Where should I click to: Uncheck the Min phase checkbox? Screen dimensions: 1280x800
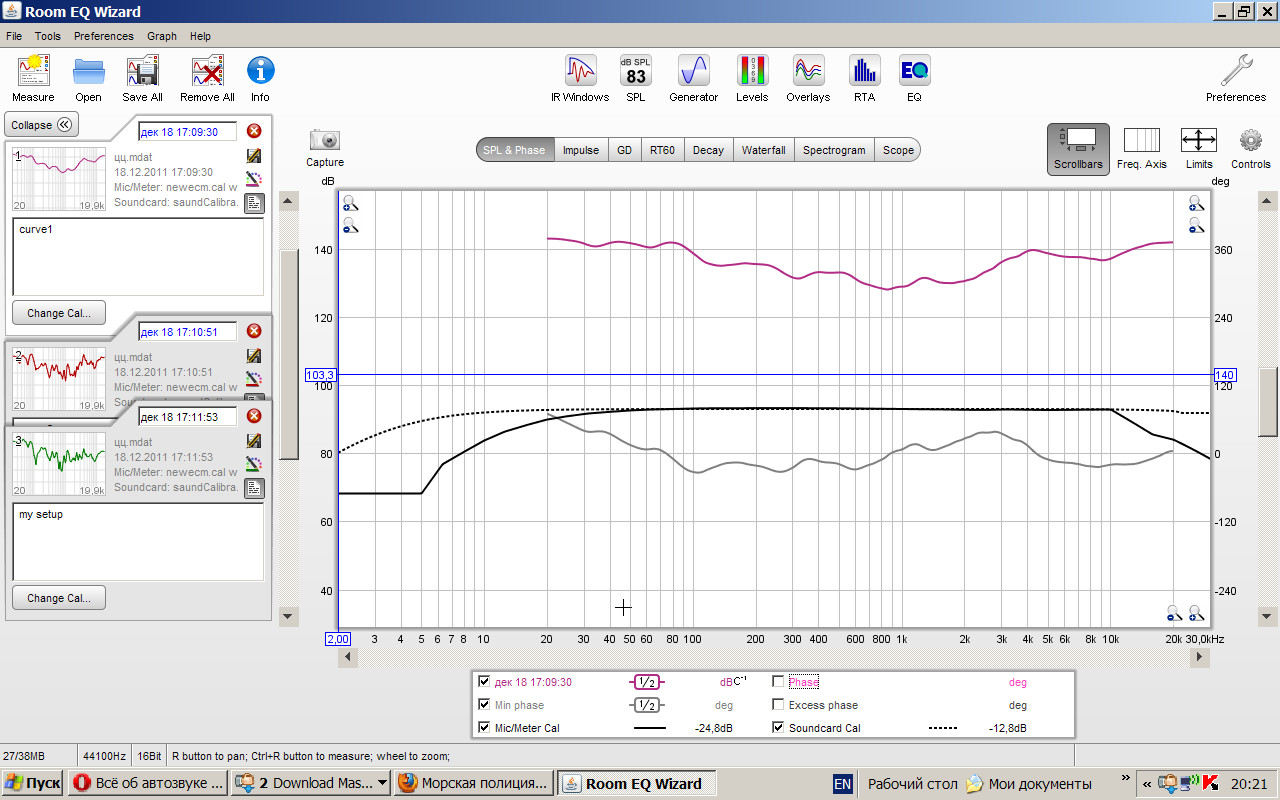click(485, 705)
